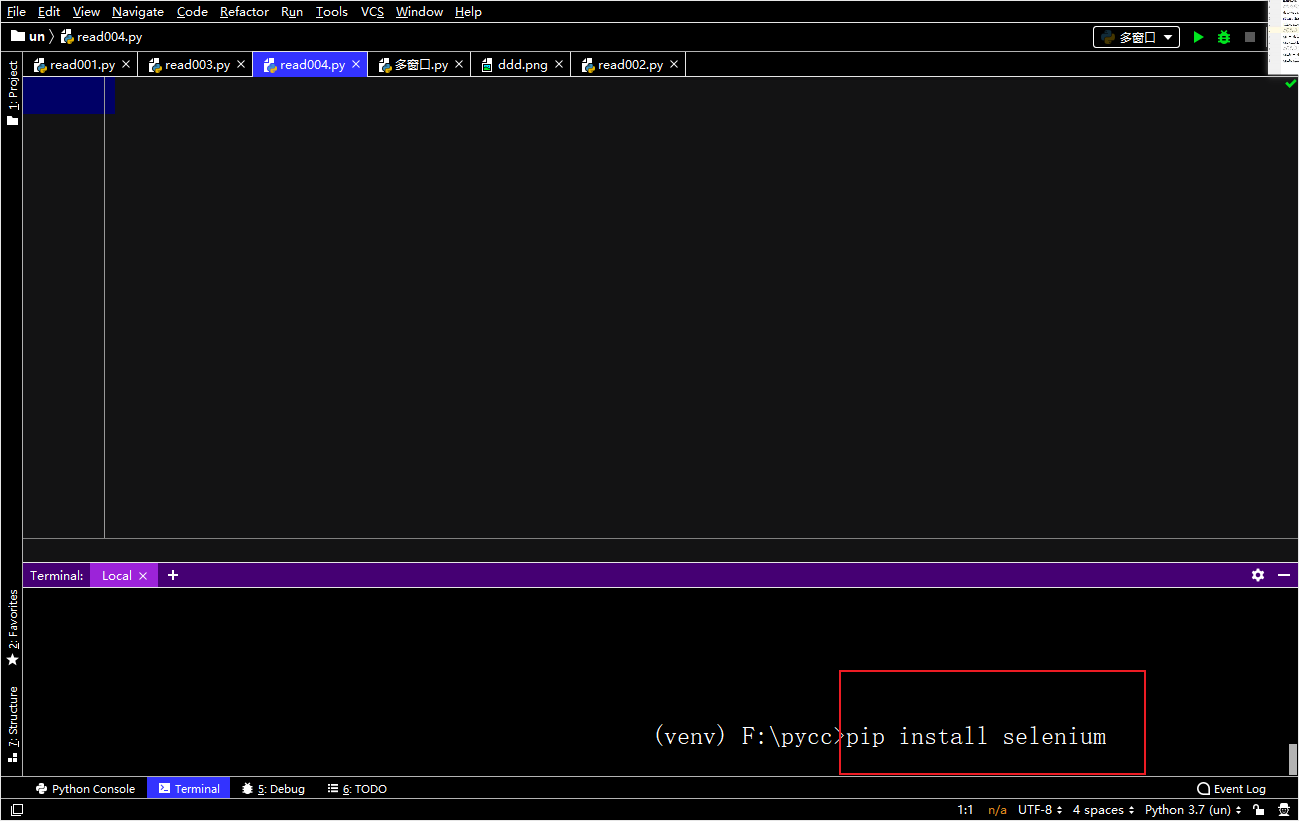Click the gray Stop square icon
Image resolution: width=1299 pixels, height=821 pixels.
point(1249,37)
